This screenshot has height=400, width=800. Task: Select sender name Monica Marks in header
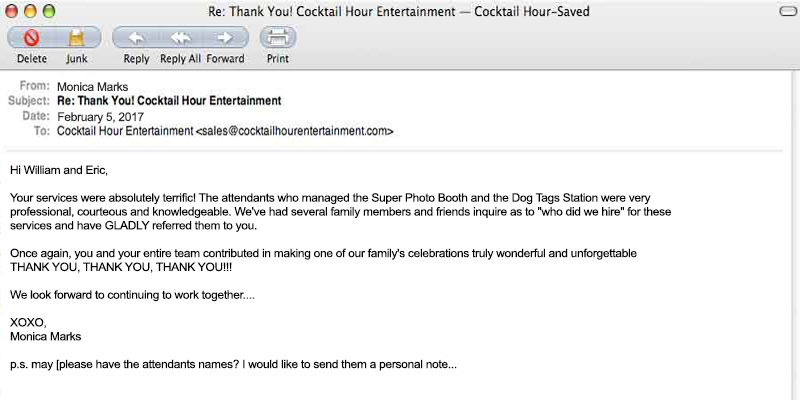91,87
